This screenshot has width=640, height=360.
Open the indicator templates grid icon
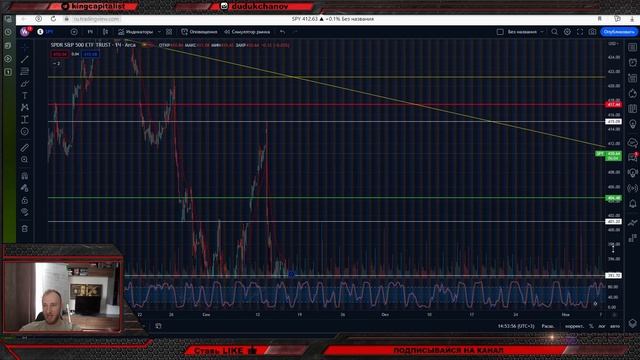(169, 31)
